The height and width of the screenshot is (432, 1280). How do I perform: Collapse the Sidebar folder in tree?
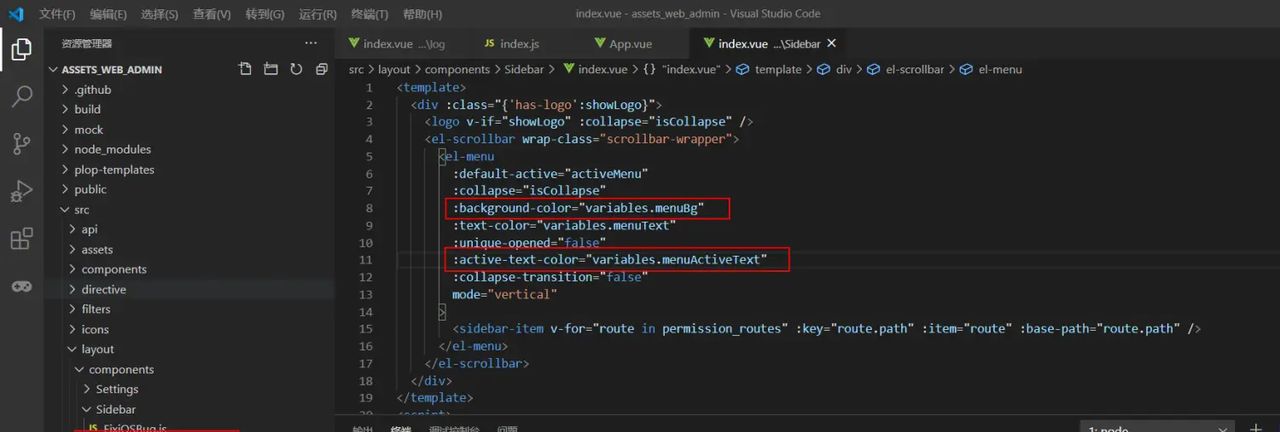point(116,410)
